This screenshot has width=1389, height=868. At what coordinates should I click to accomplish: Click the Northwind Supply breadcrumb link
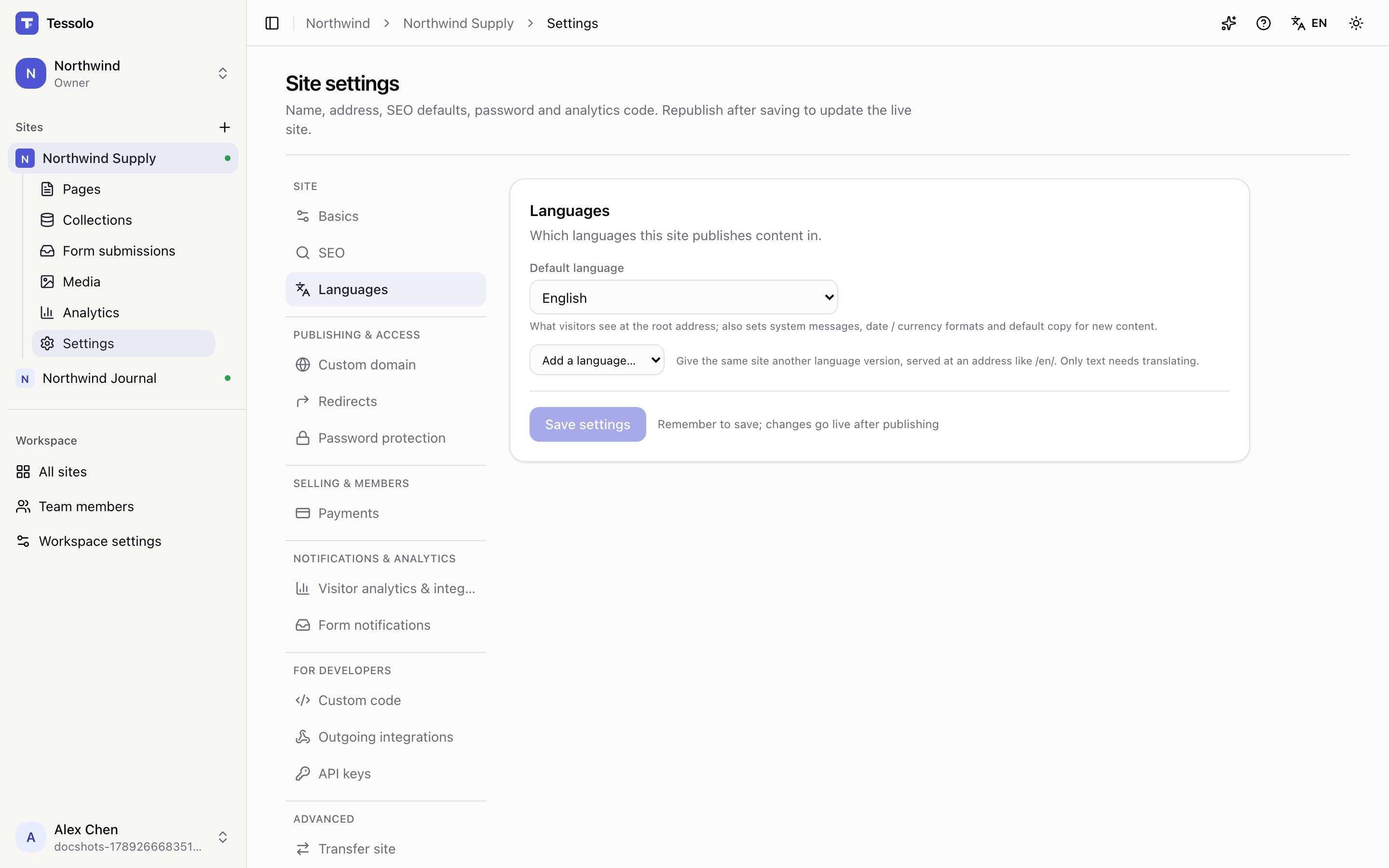(458, 23)
